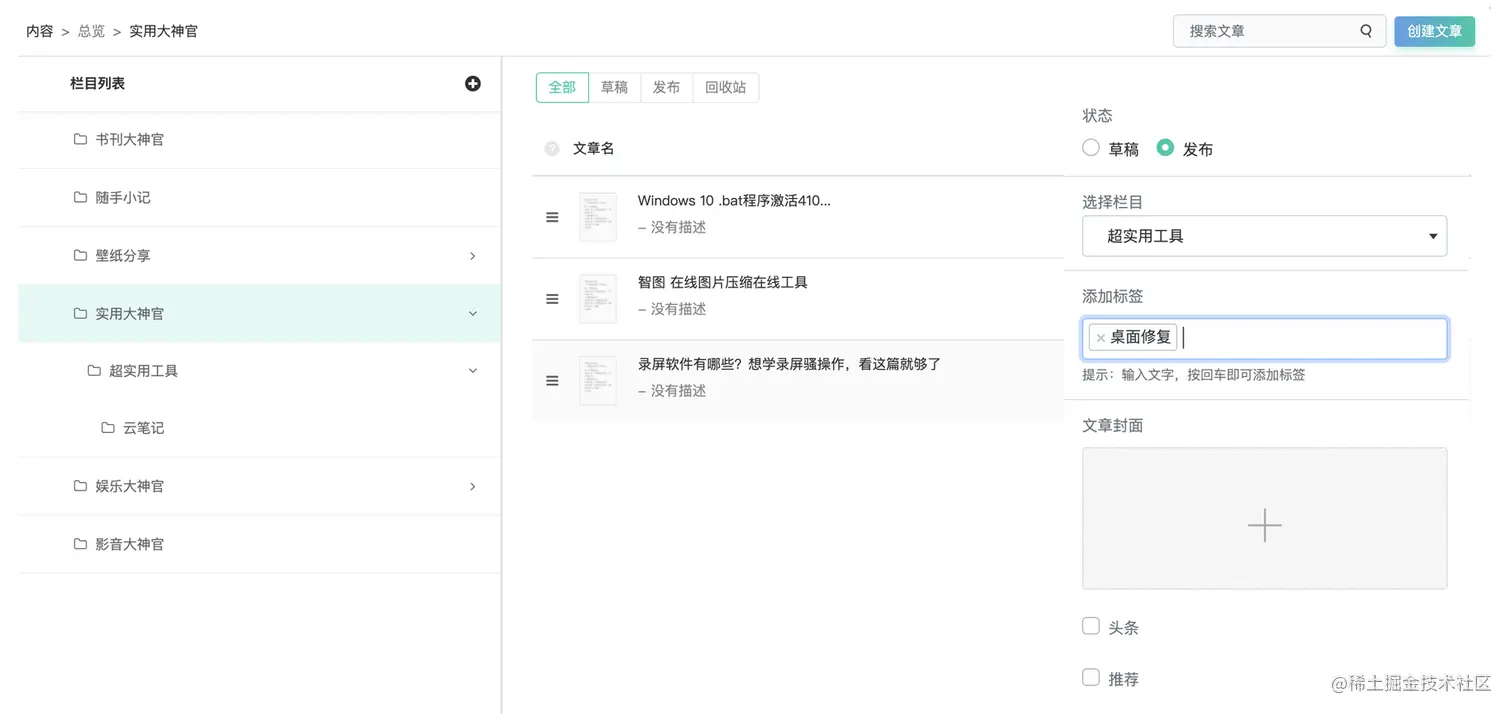Click the 创建文章 button
The image size is (1512, 714).
click(1434, 31)
